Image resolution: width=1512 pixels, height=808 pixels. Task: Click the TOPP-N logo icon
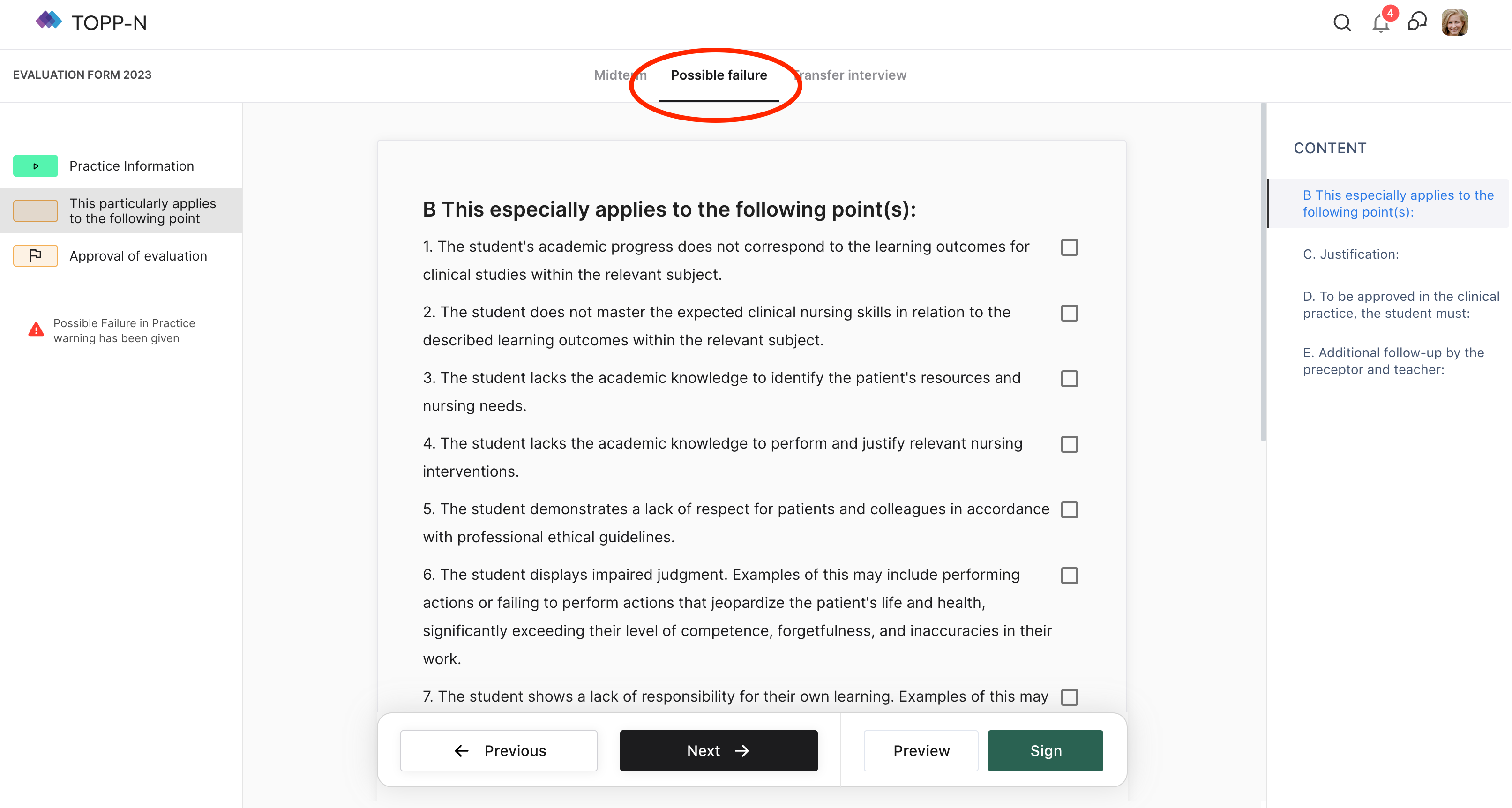point(49,21)
